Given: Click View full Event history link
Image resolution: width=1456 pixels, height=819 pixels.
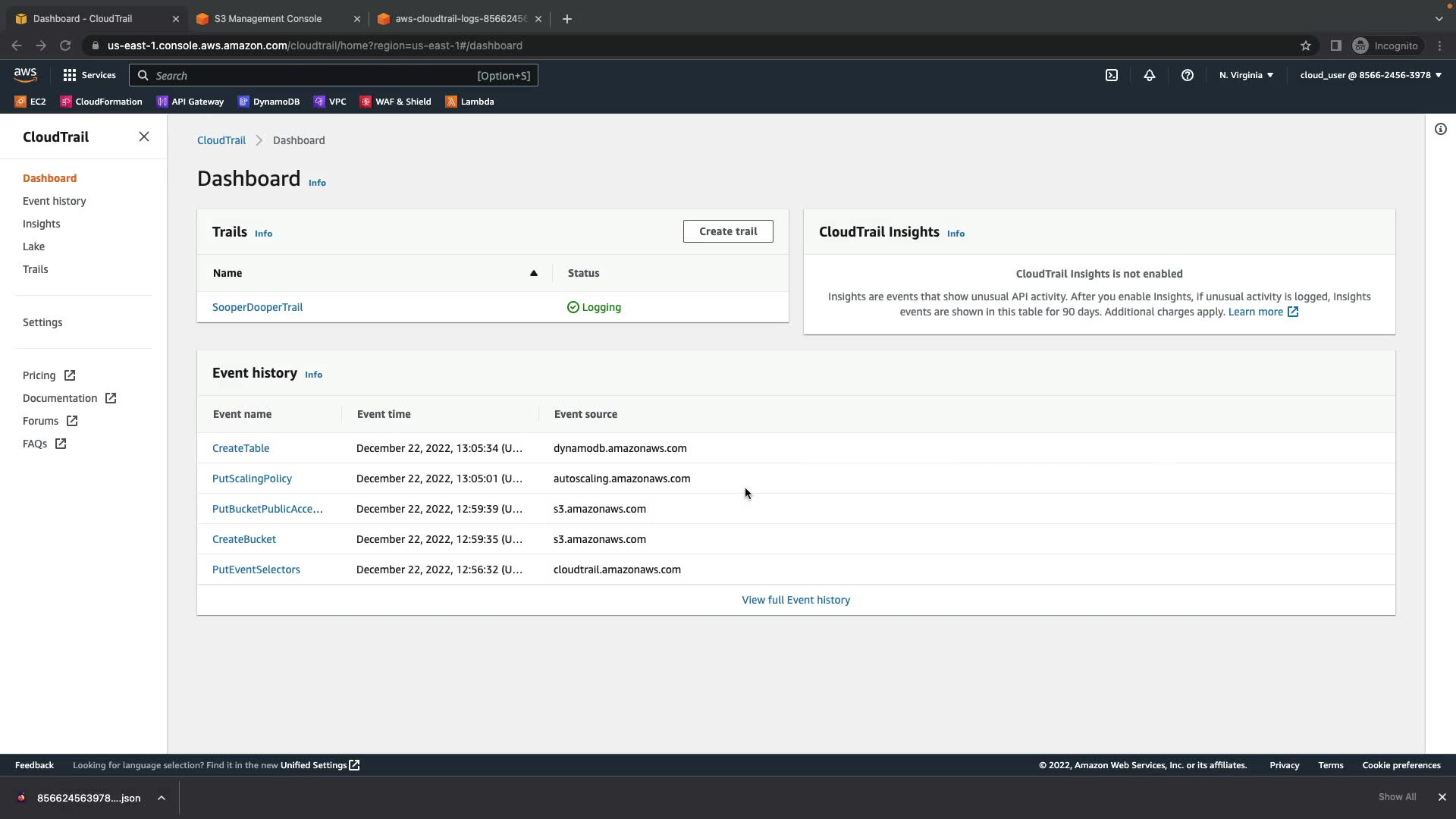Looking at the screenshot, I should 795,600.
